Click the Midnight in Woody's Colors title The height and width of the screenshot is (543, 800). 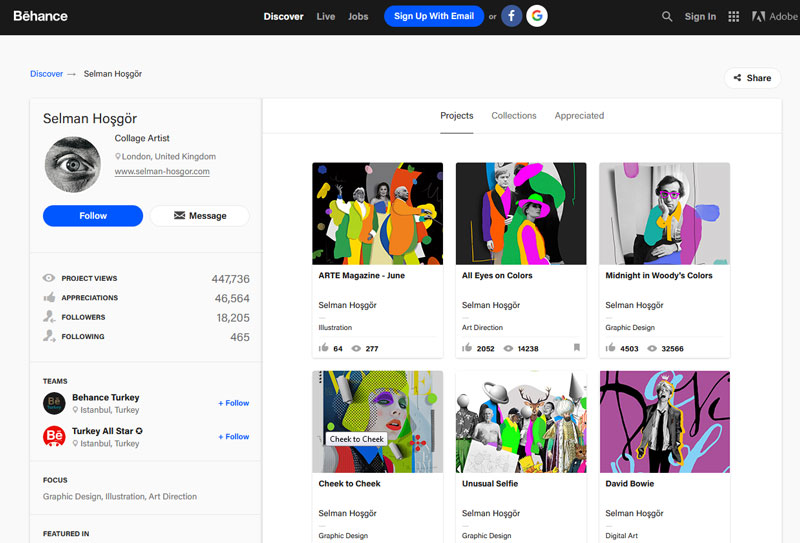(x=659, y=276)
